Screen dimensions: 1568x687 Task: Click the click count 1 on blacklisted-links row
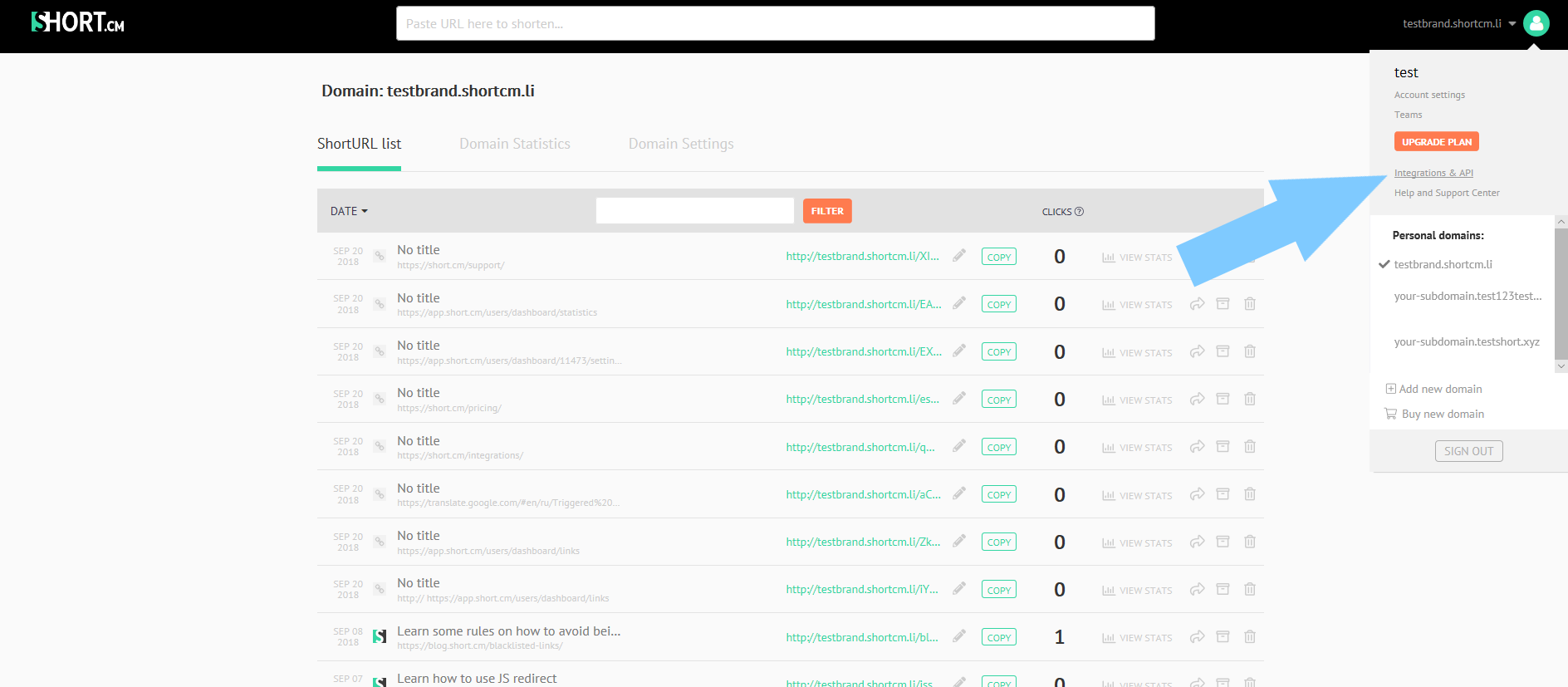[1060, 636]
